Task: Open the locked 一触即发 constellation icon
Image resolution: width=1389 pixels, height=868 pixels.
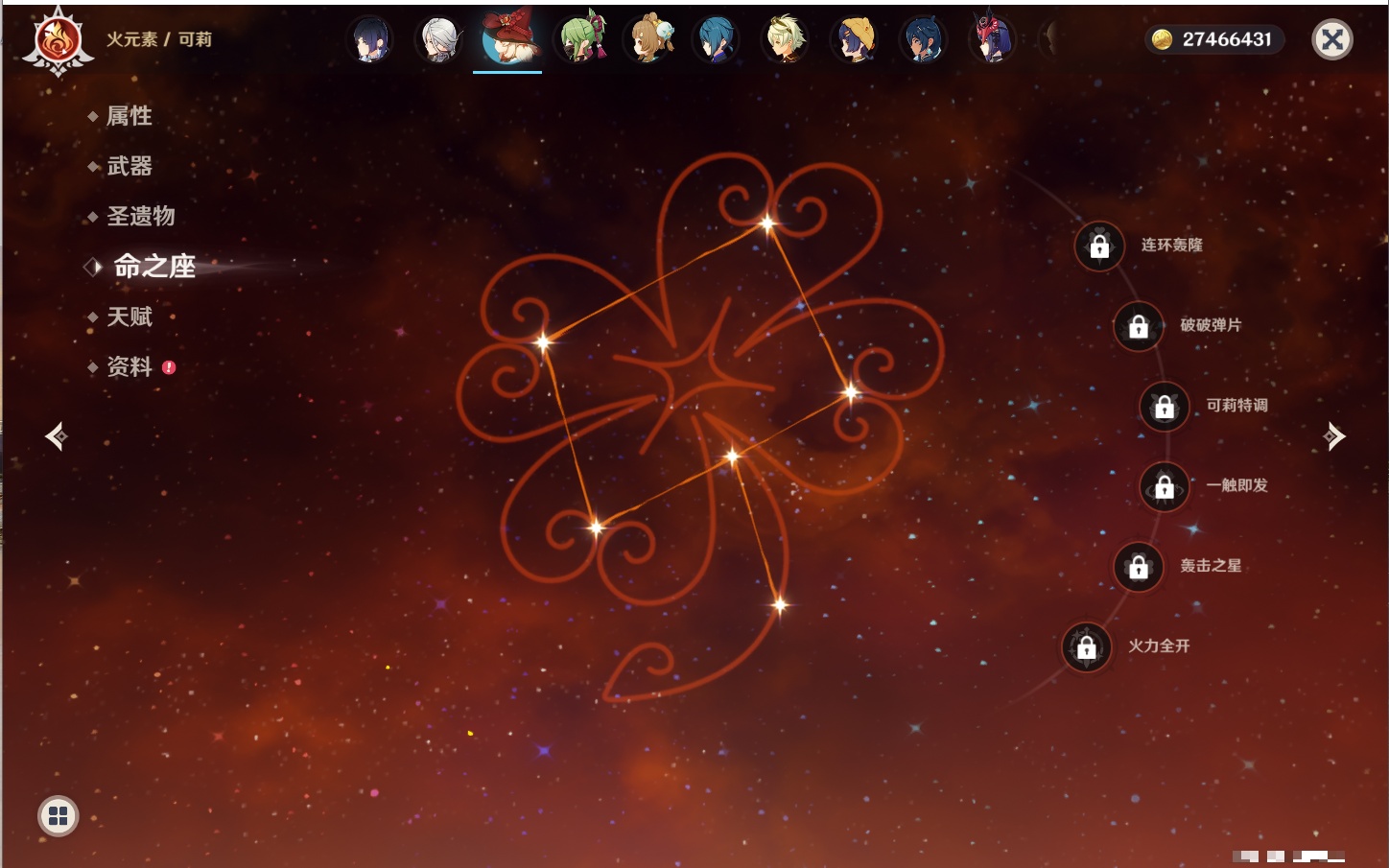Action: pos(1165,487)
